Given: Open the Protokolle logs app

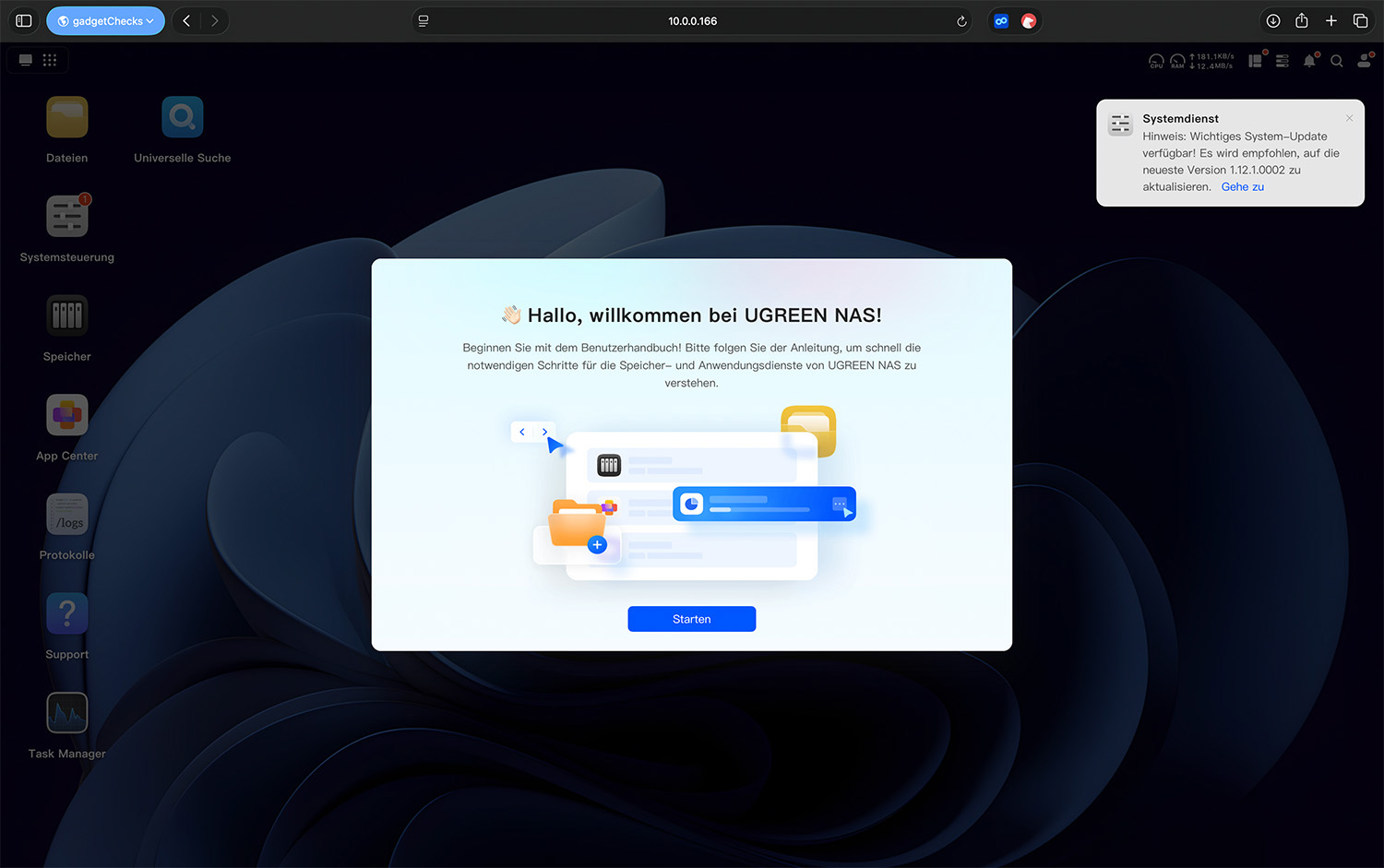Looking at the screenshot, I should pos(67,515).
